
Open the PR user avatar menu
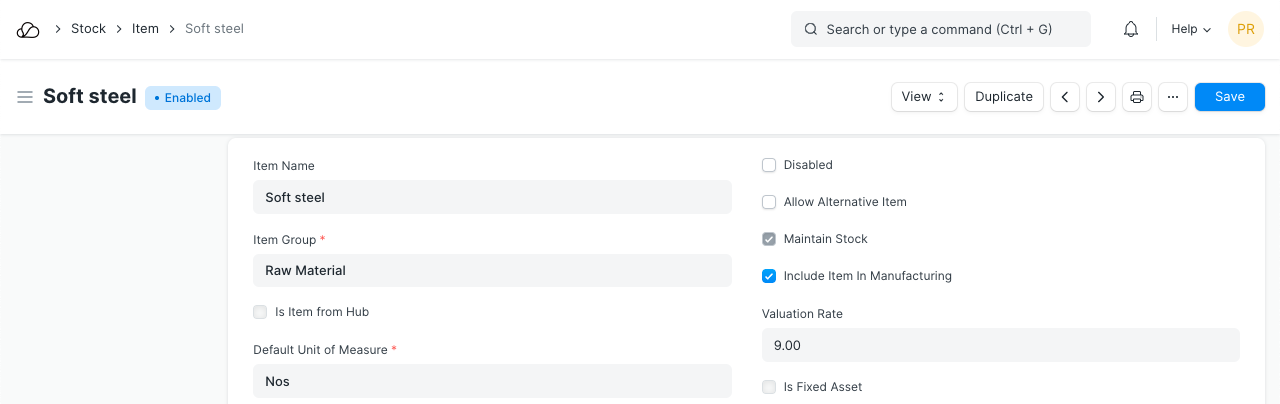coord(1245,30)
